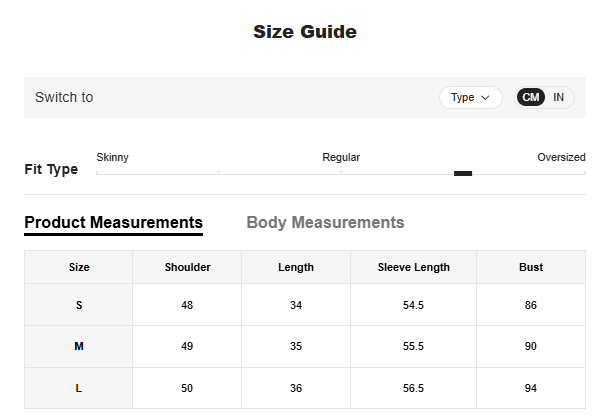The height and width of the screenshot is (416, 603).
Task: Select the Oversized fit label
Action: coord(561,158)
